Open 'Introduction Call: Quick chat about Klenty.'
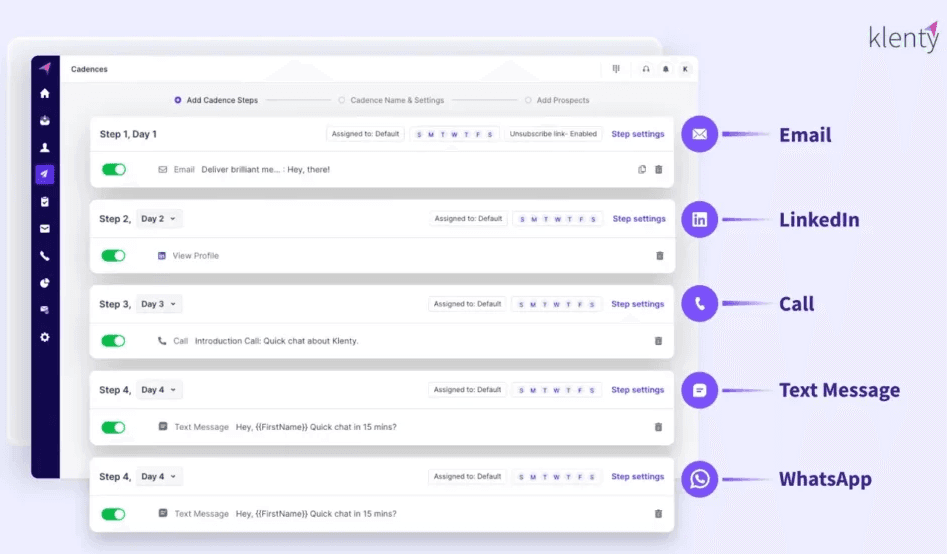 click(277, 341)
